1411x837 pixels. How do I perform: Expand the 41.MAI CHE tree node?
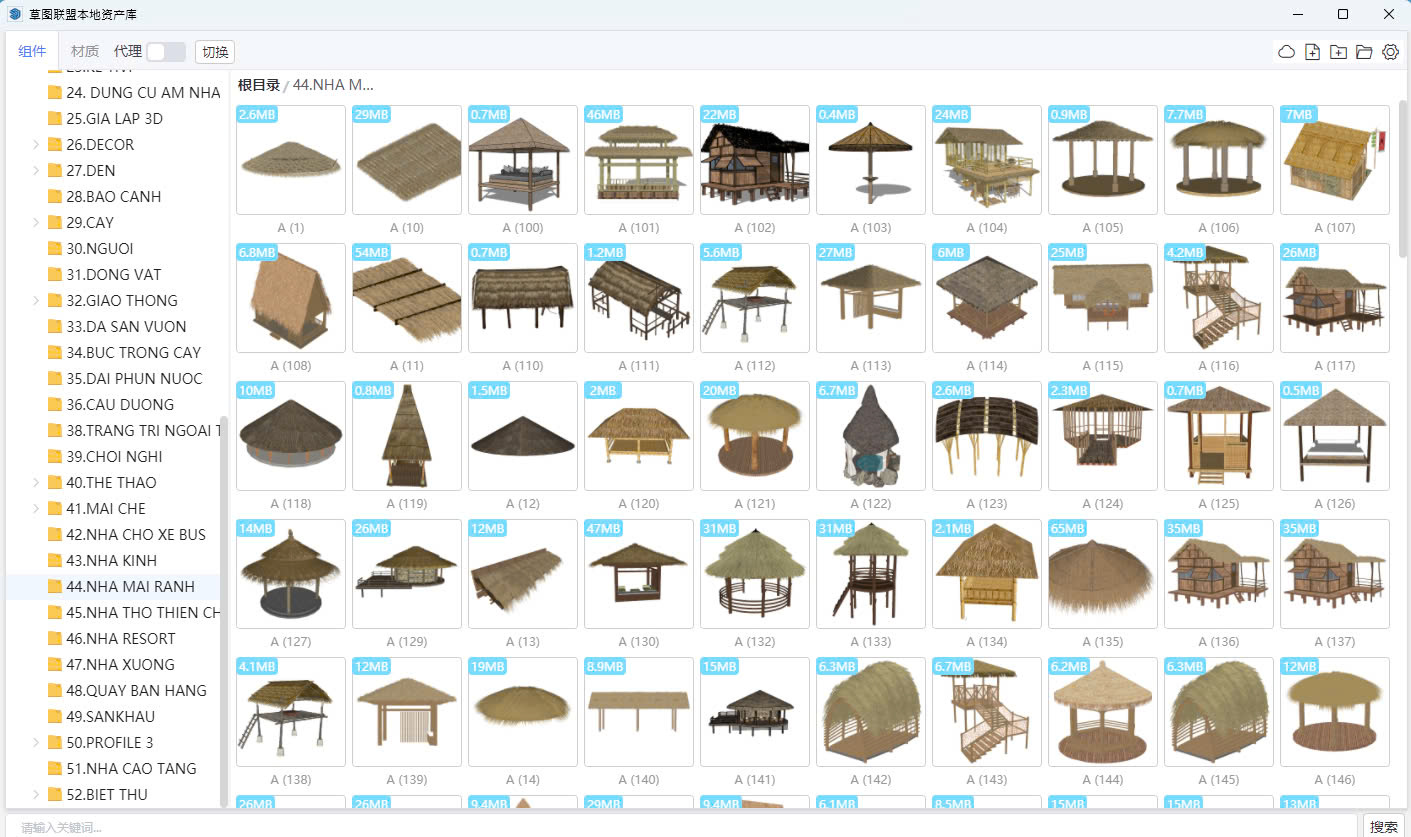pyautogui.click(x=36, y=509)
